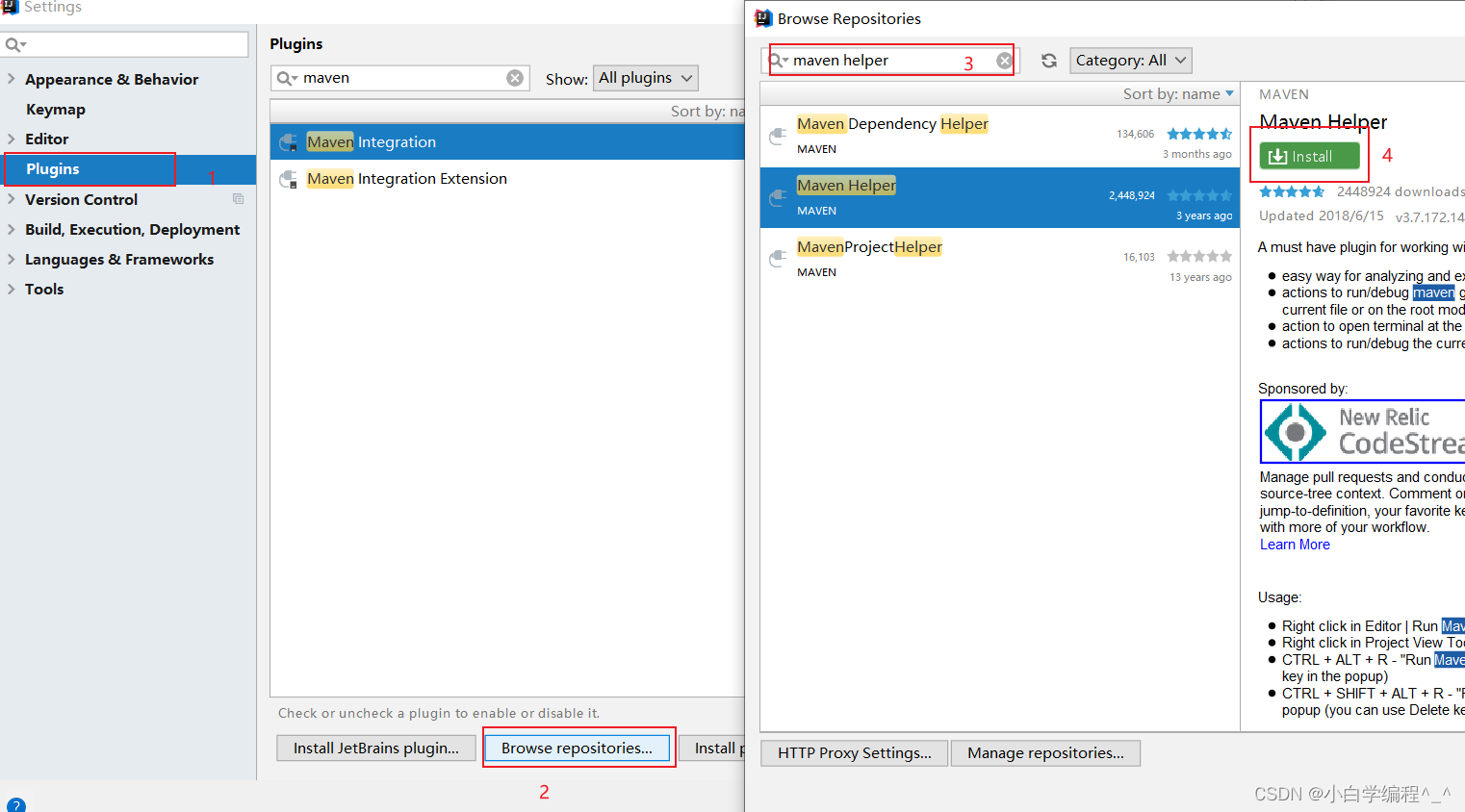This screenshot has height=812, width=1465.
Task: Click Browse repositories button
Action: click(577, 748)
